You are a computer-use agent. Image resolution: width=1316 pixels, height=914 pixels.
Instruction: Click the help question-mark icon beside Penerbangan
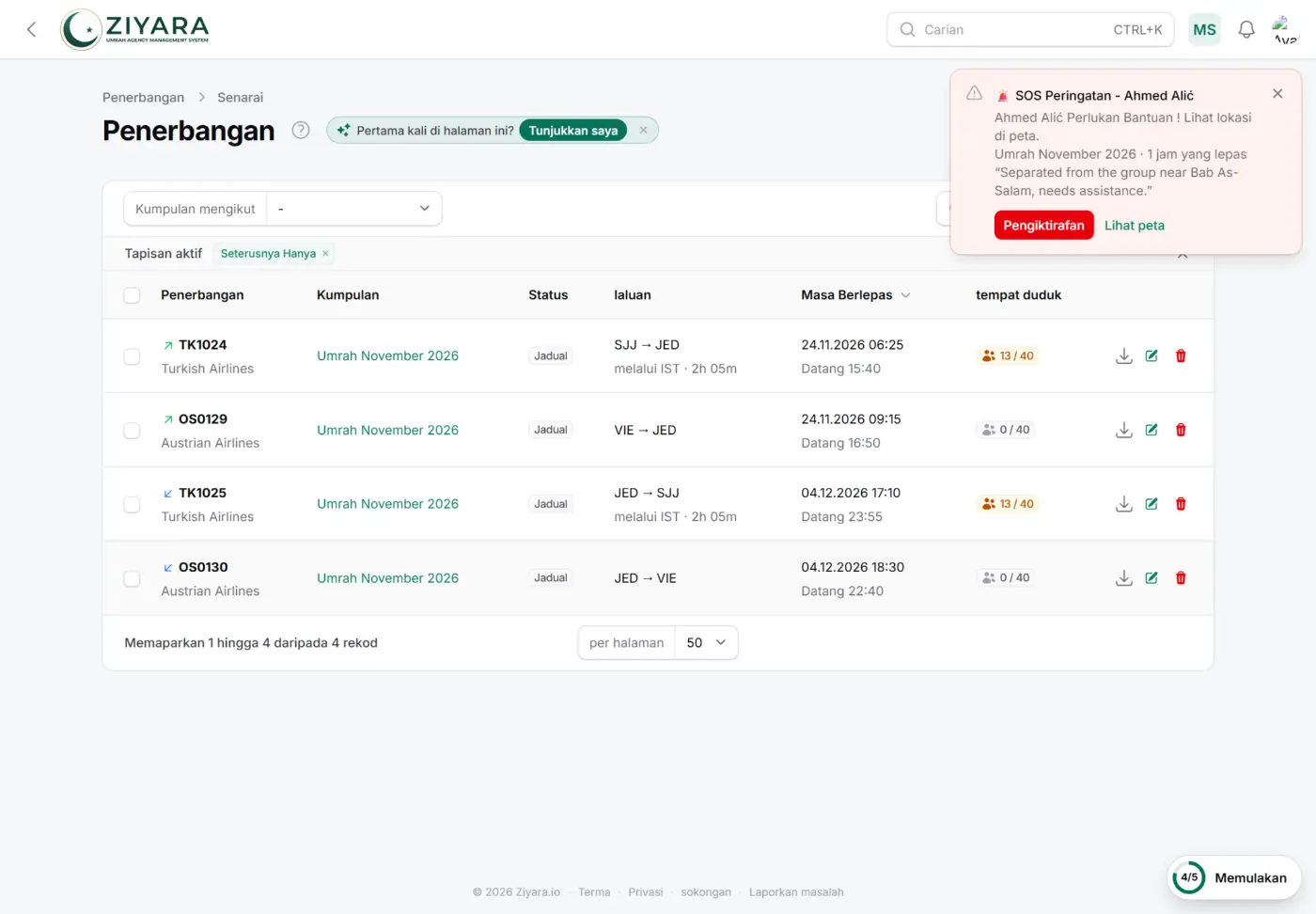click(301, 131)
